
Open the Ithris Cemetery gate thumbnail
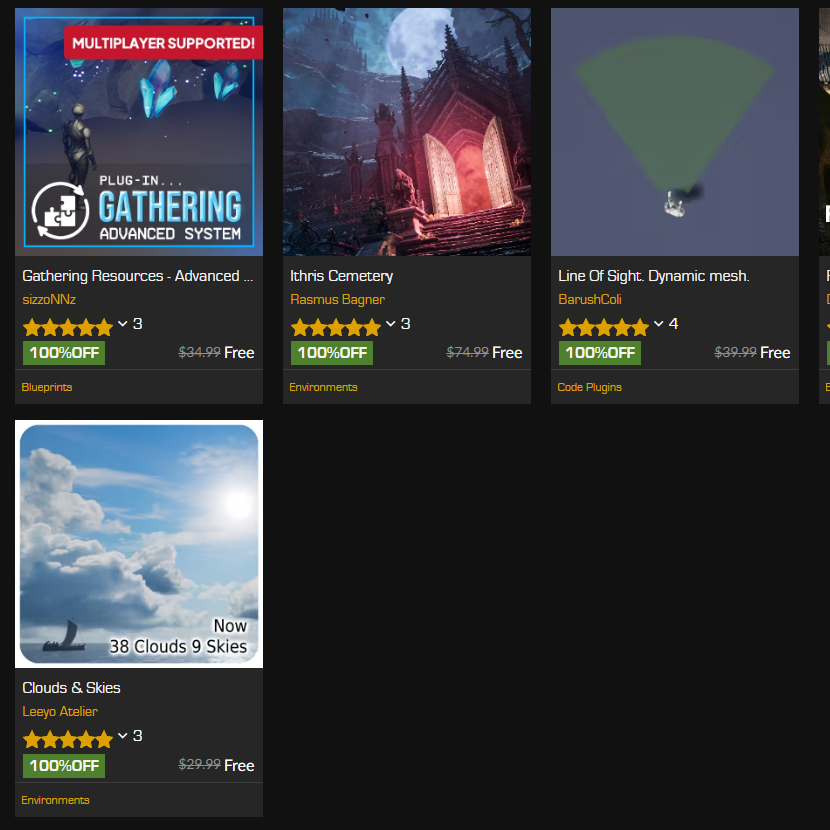click(x=406, y=132)
